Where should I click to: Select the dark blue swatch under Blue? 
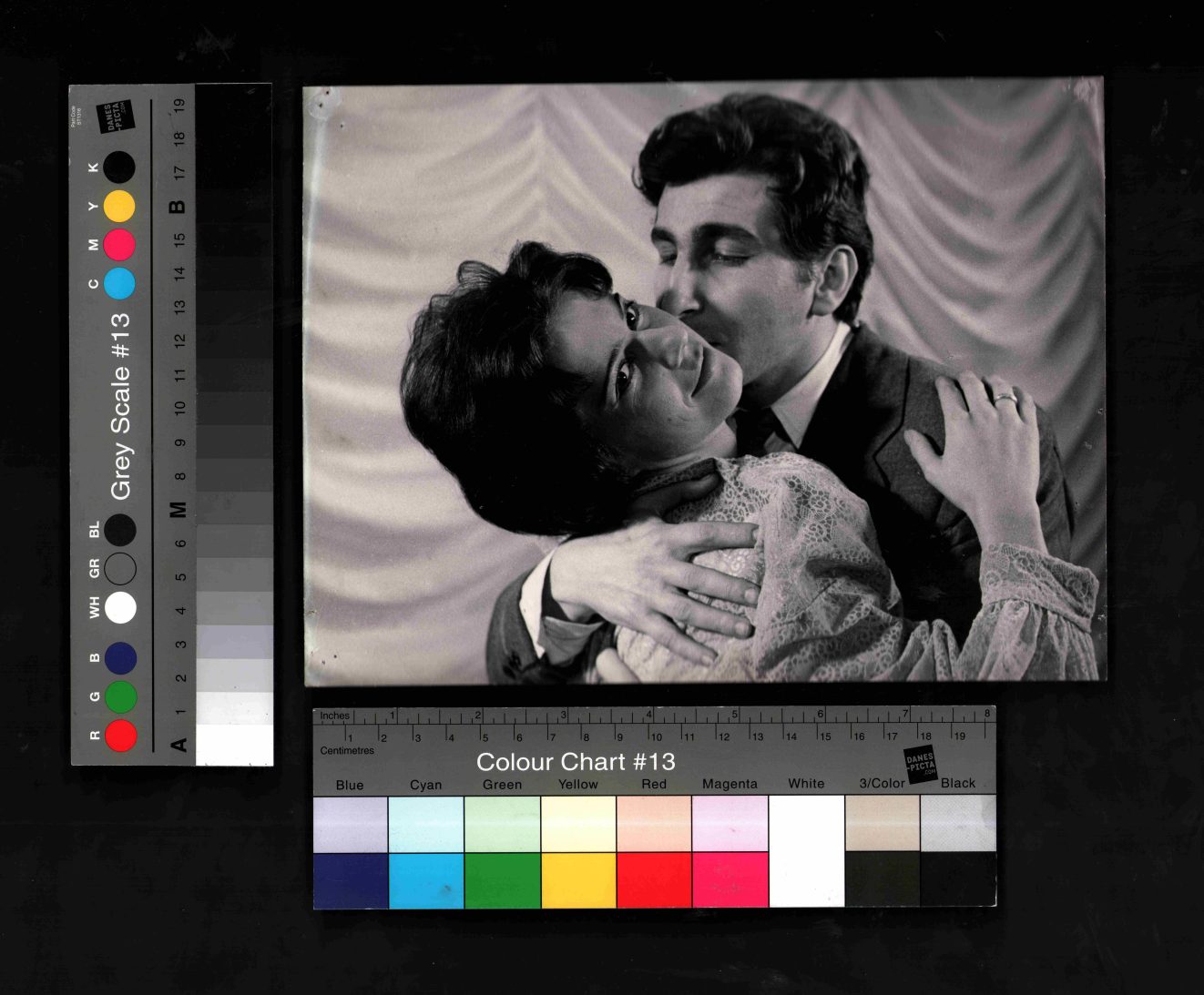point(350,880)
